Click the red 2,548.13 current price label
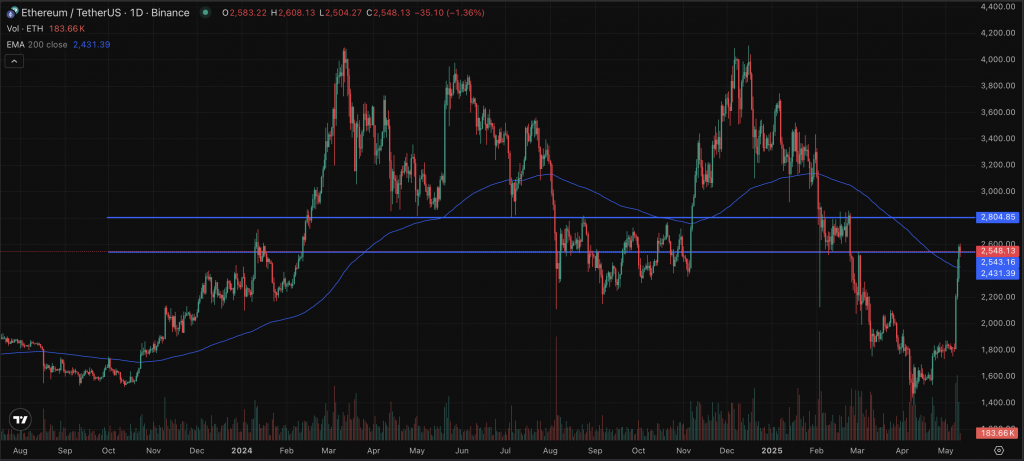This screenshot has width=1024, height=461. [997, 251]
